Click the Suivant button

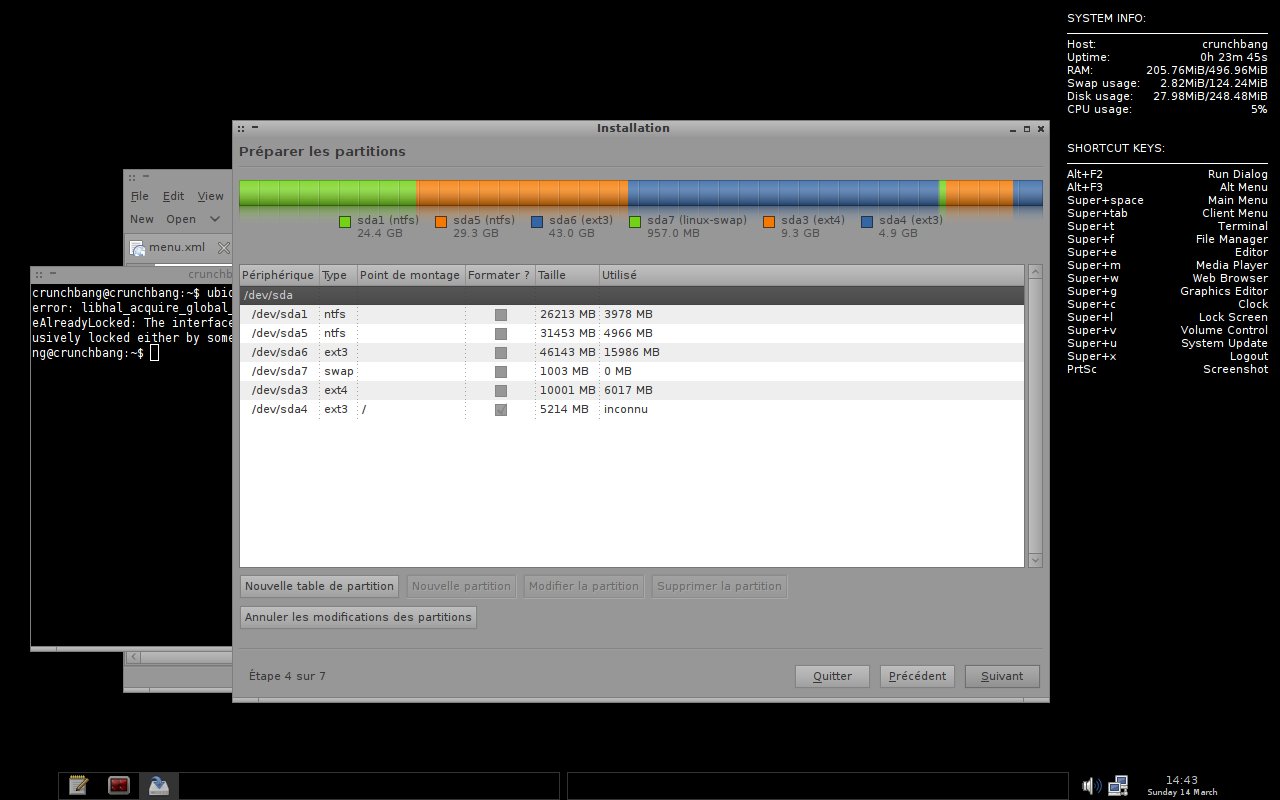(x=1002, y=676)
